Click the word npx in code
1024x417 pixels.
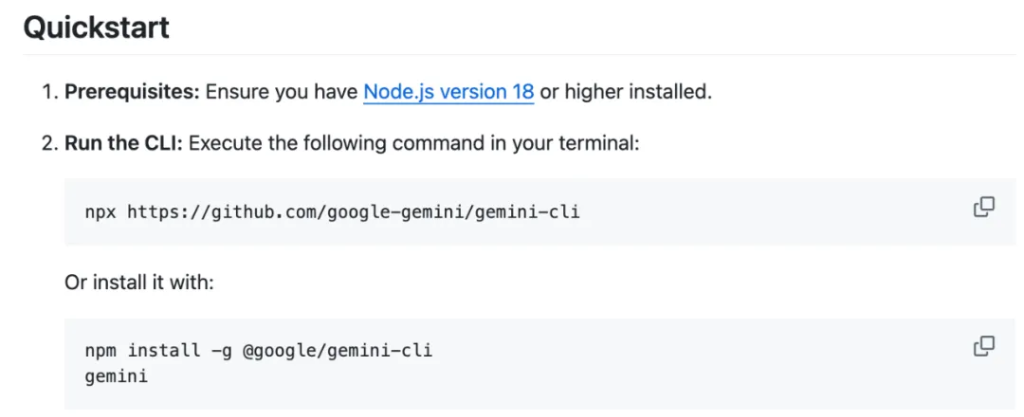101,213
